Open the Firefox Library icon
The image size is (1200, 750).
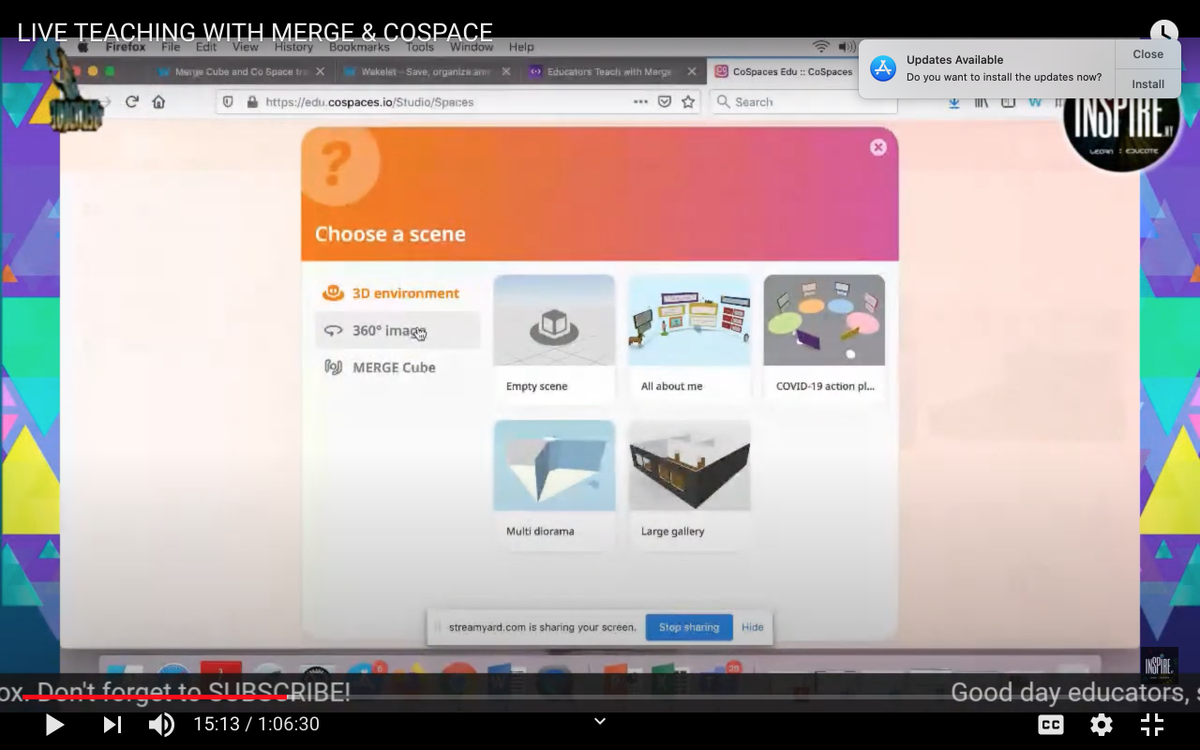[x=981, y=102]
